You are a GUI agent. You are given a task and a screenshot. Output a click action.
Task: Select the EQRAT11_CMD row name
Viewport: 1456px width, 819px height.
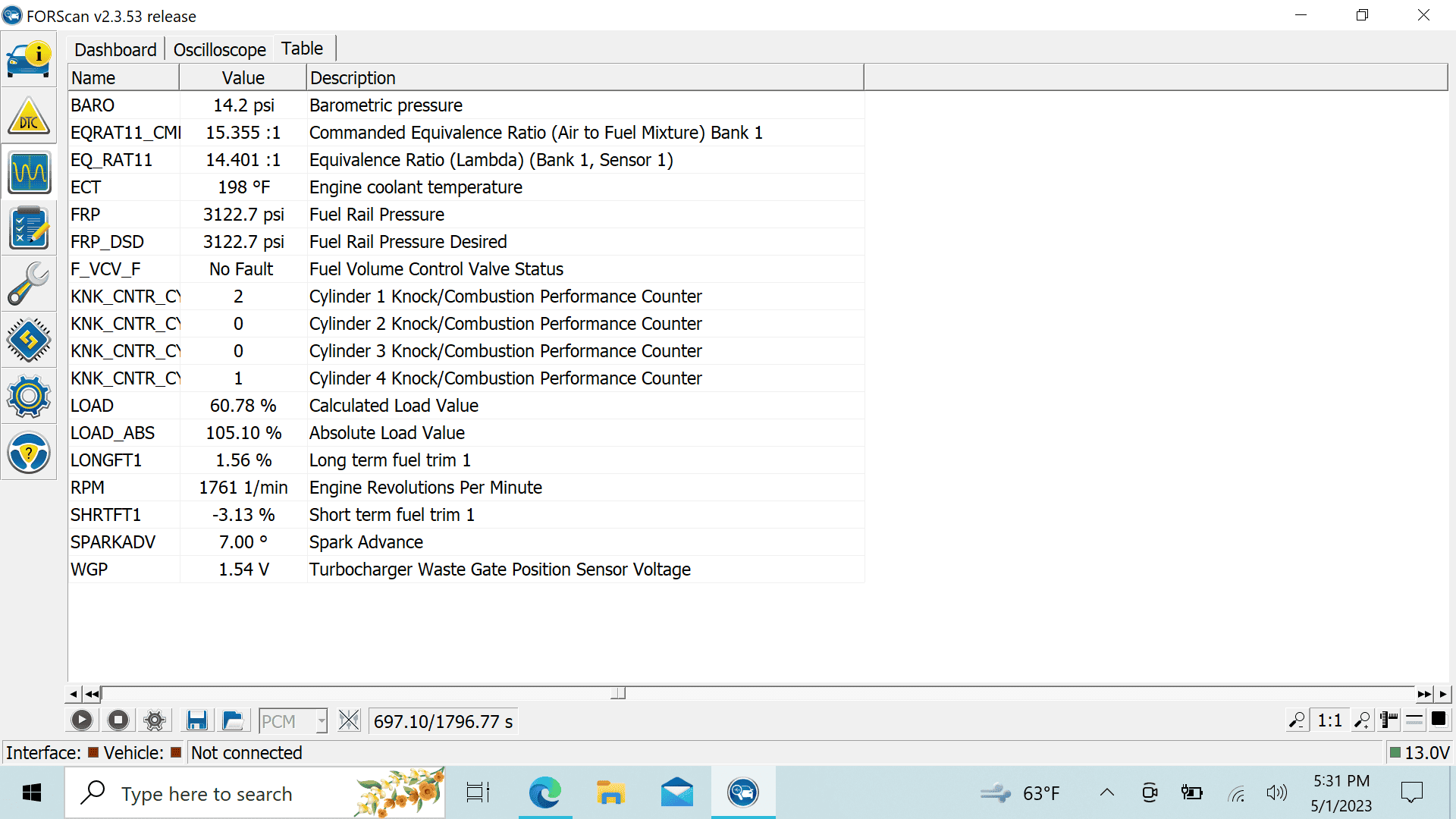tap(126, 133)
